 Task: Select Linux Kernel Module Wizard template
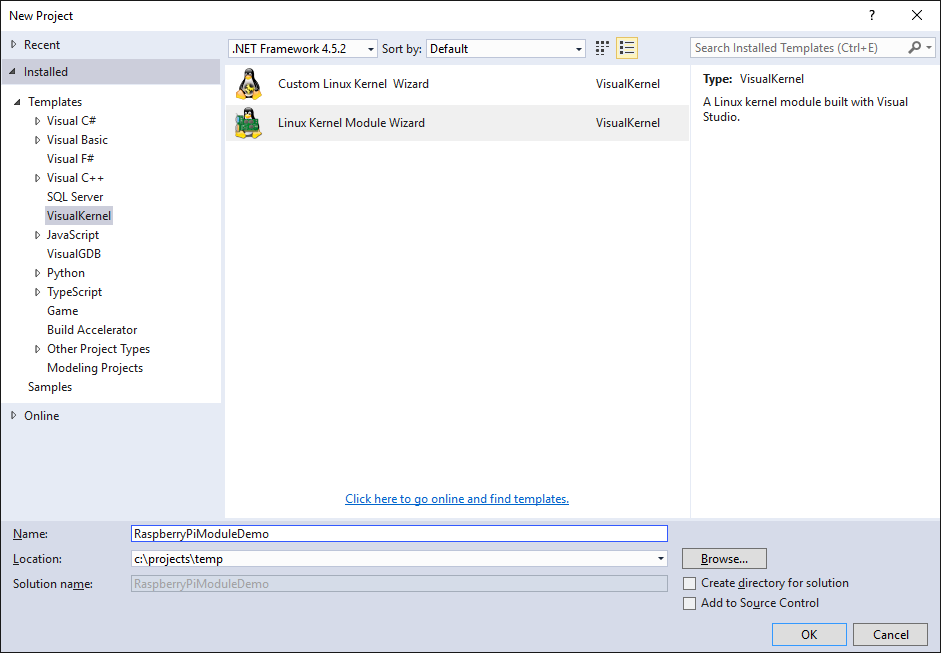[x=457, y=123]
